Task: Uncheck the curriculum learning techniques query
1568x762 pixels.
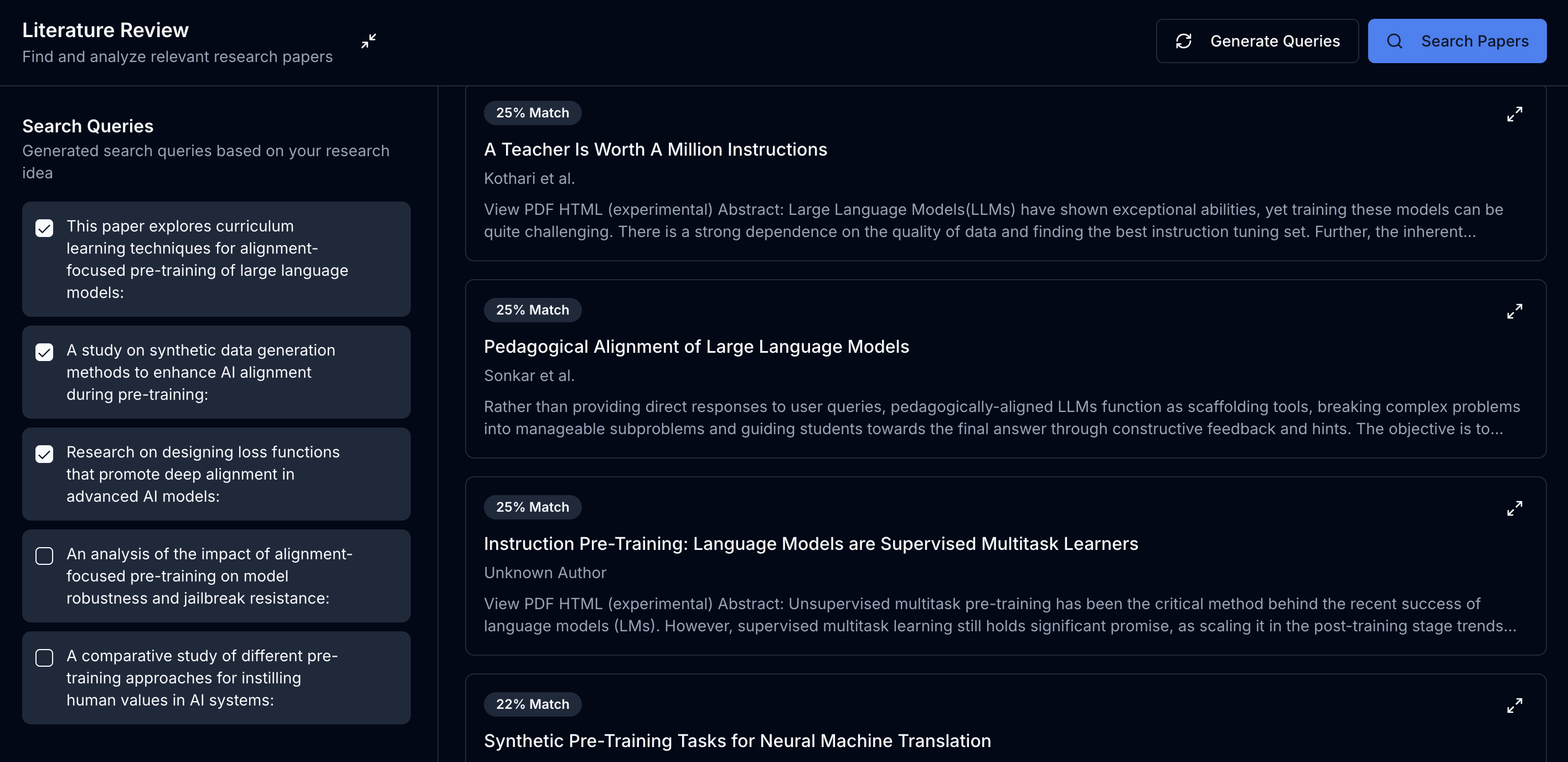Action: (x=44, y=228)
